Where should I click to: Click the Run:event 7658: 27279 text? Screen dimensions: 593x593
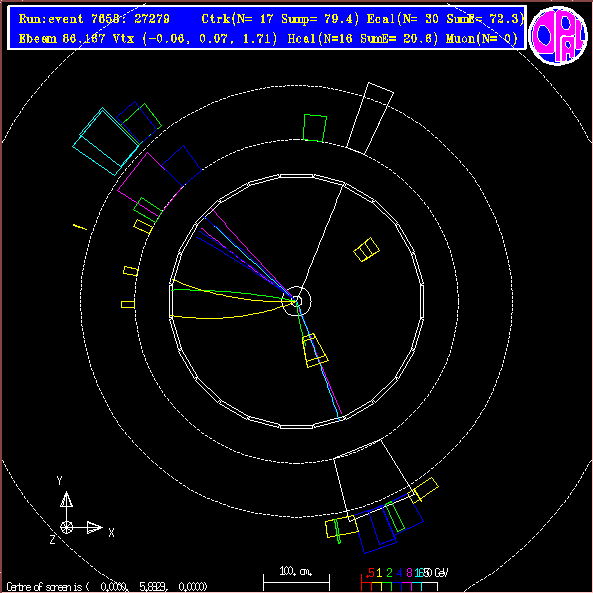pyautogui.click(x=94, y=19)
